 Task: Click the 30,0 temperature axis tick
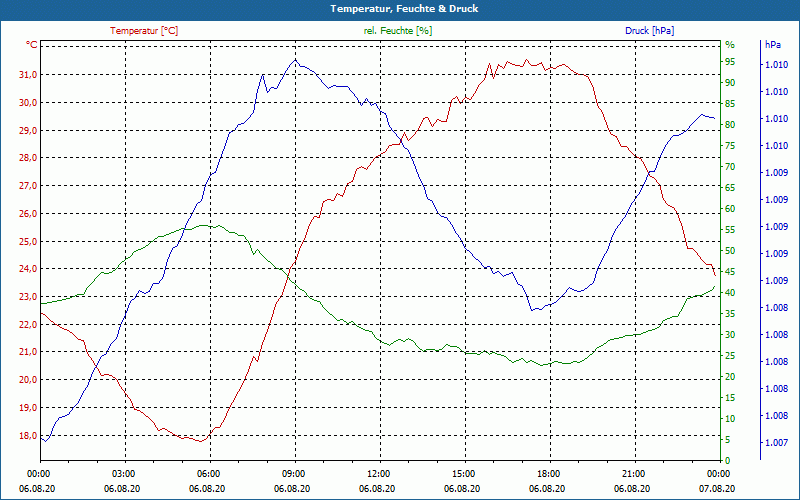[28, 103]
